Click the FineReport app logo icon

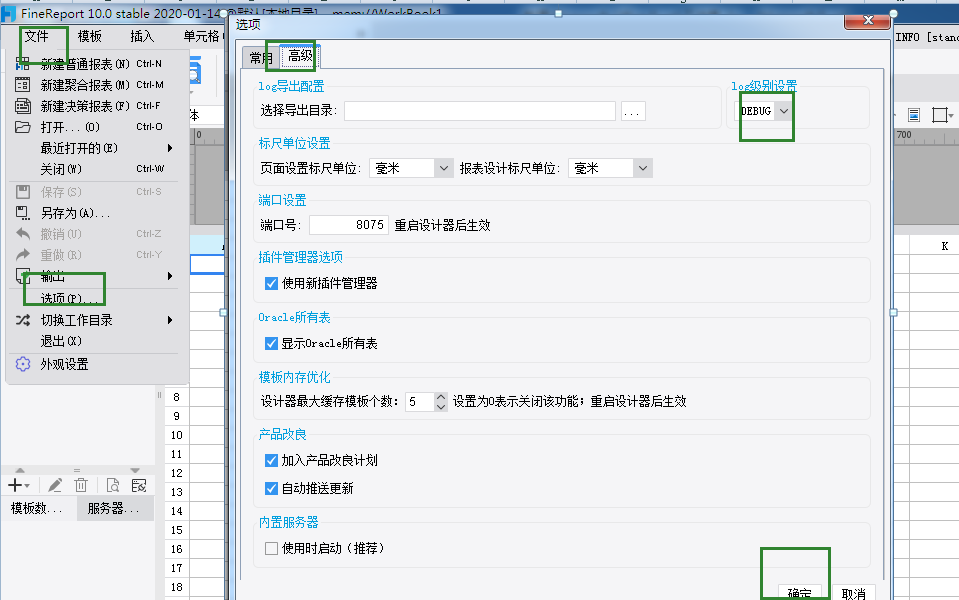pyautogui.click(x=9, y=13)
